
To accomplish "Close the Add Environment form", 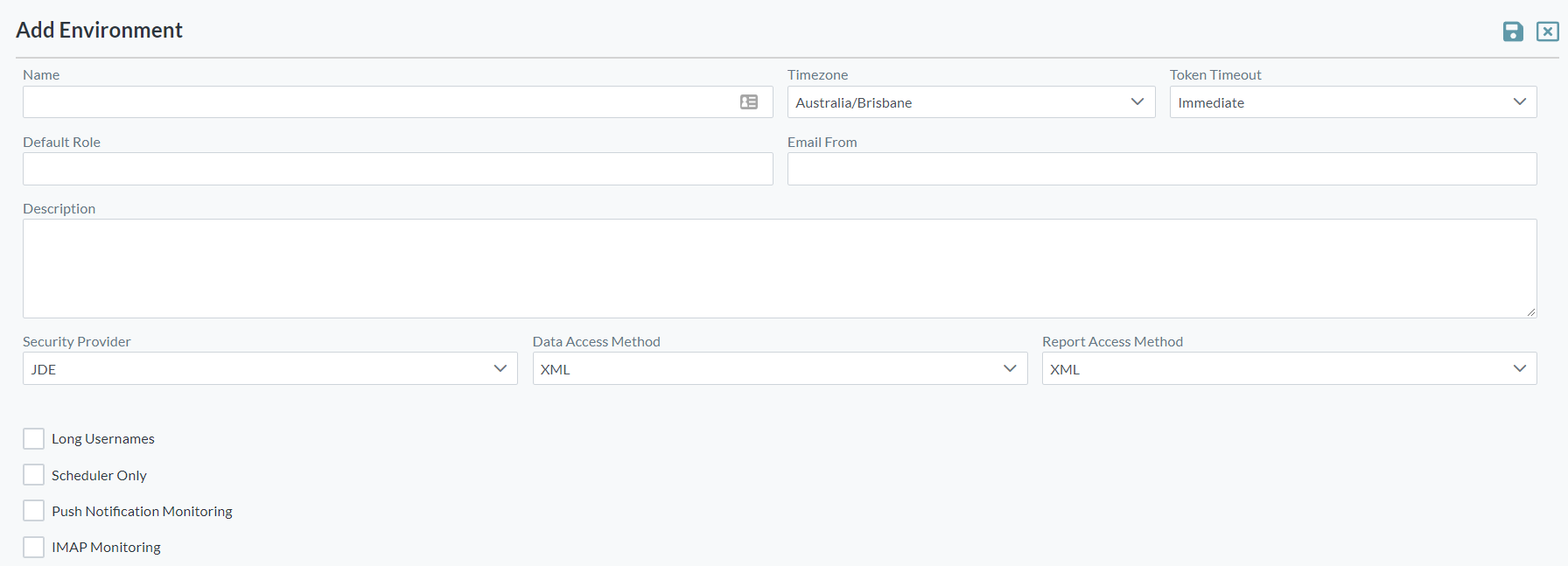I will click(x=1547, y=31).
